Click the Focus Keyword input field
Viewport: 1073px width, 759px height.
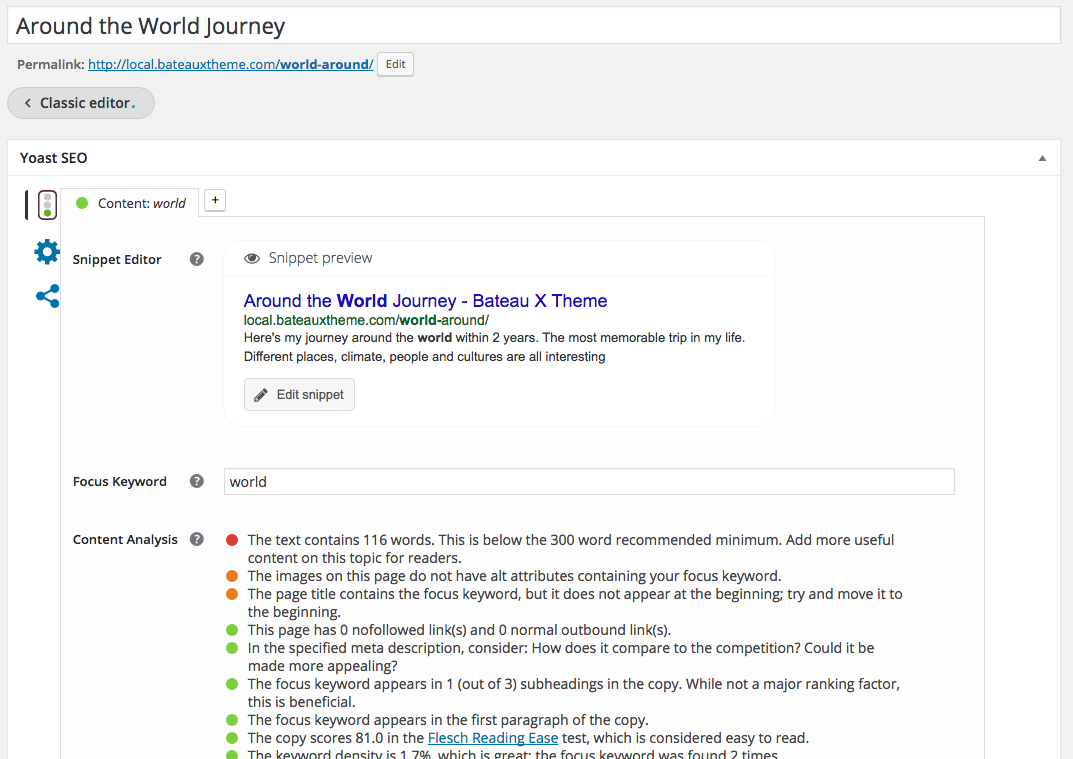(x=589, y=482)
